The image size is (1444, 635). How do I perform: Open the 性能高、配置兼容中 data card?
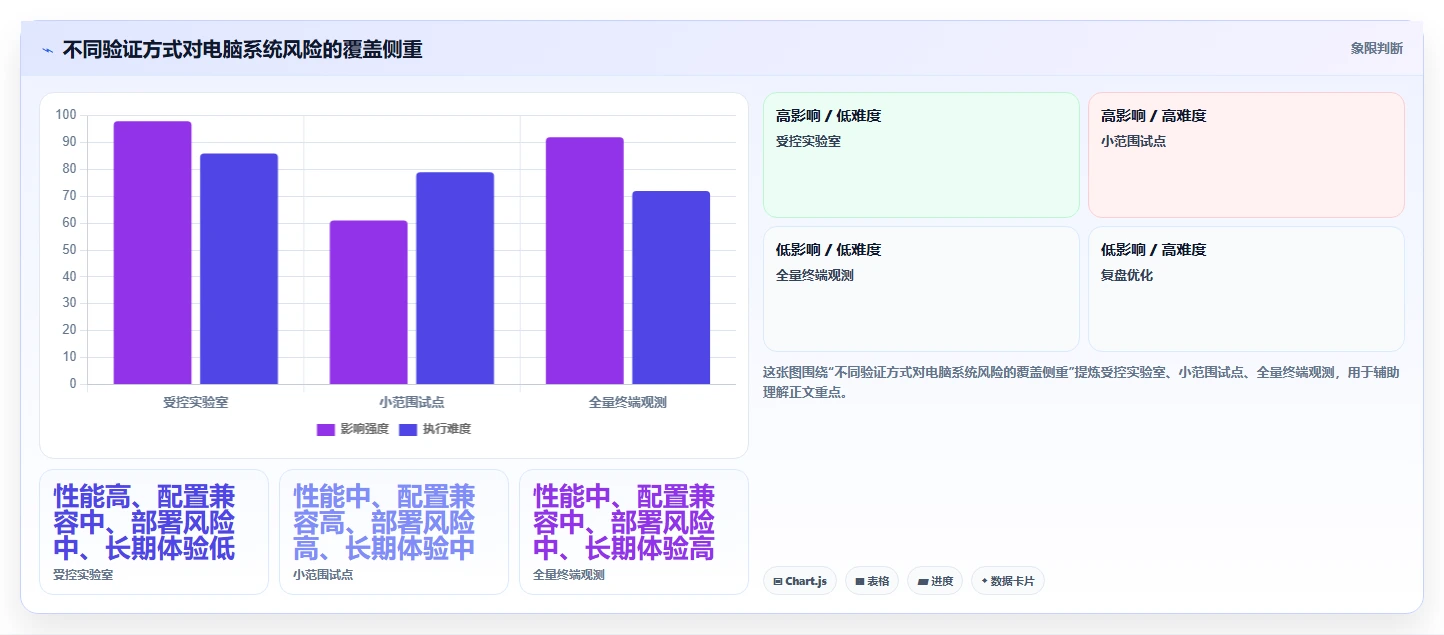tap(154, 532)
